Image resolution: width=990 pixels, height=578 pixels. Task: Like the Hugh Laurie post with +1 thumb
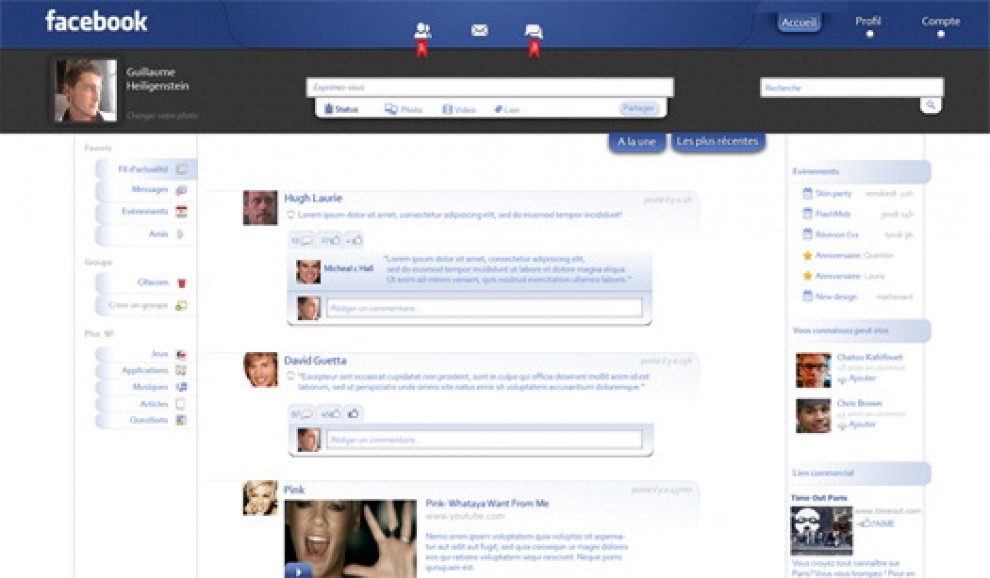(x=354, y=240)
